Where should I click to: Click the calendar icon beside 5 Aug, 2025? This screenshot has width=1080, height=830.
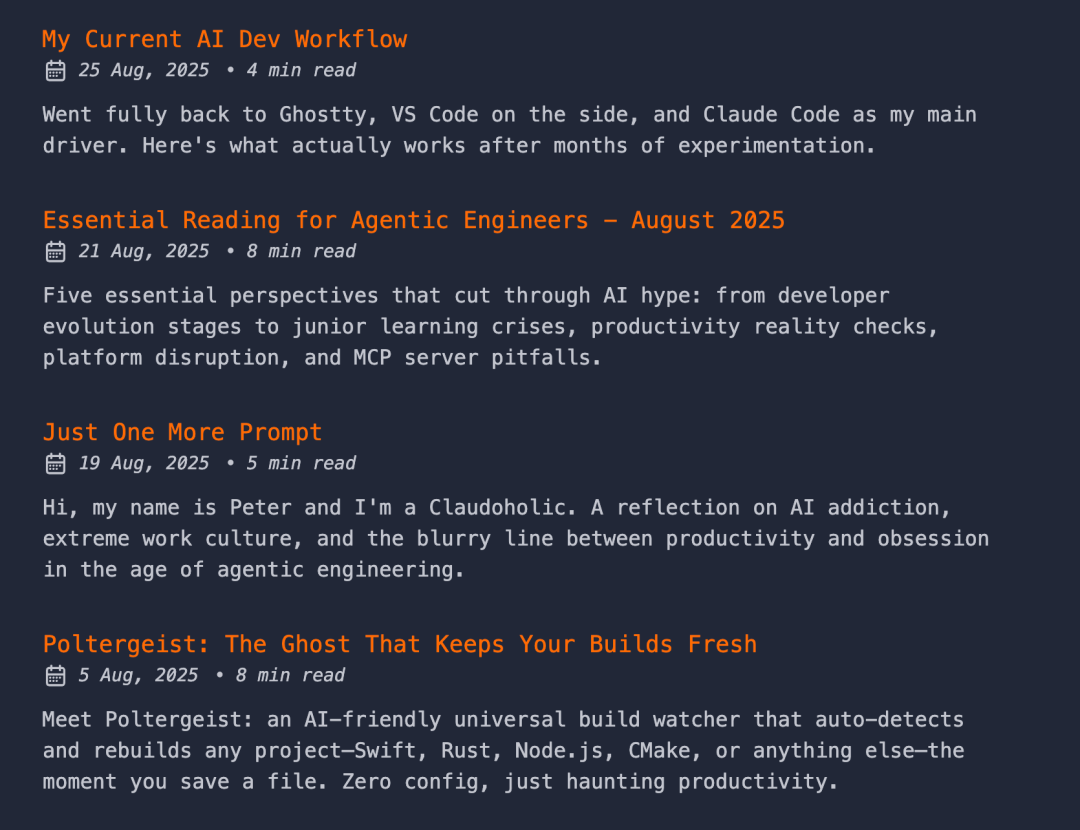(56, 675)
